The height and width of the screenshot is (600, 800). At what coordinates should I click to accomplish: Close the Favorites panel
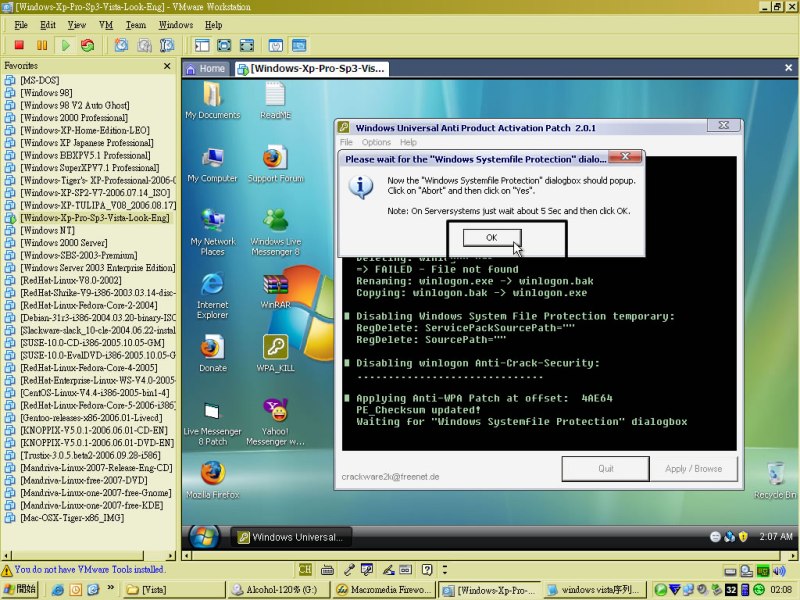tap(167, 66)
